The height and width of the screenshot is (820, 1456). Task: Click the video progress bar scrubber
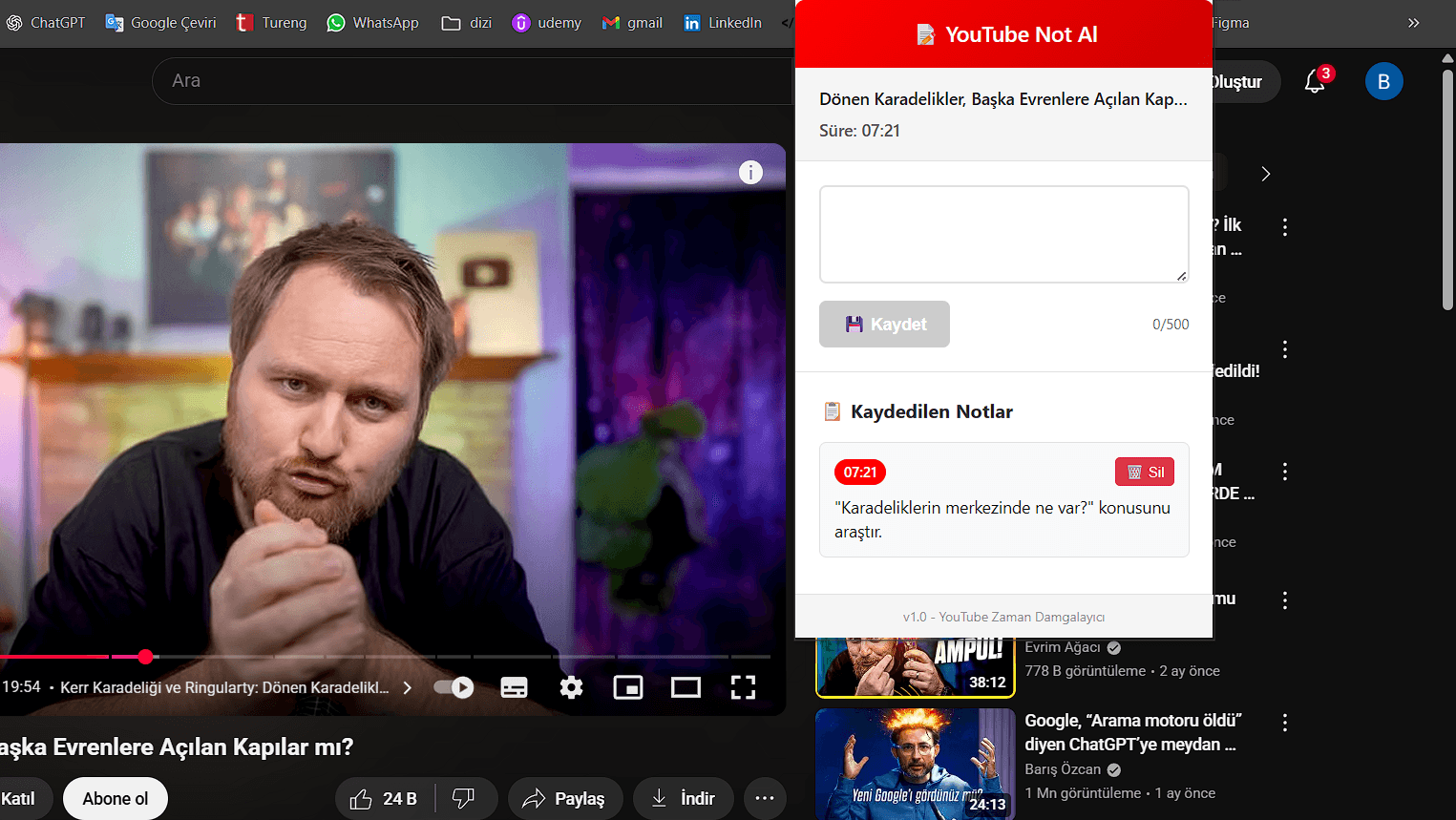(x=145, y=657)
